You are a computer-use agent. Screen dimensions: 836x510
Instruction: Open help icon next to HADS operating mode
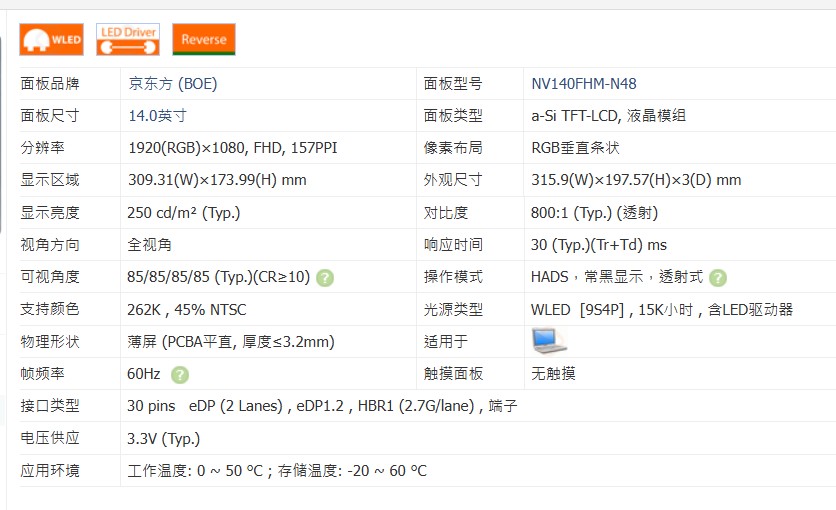pyautogui.click(x=718, y=278)
